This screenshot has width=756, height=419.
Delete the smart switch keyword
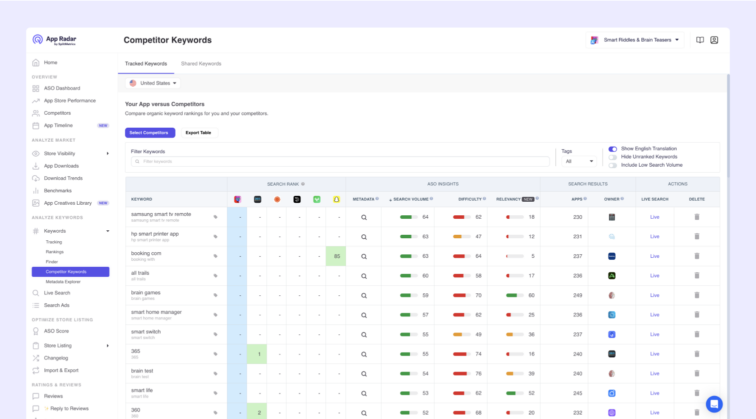pyautogui.click(x=697, y=334)
